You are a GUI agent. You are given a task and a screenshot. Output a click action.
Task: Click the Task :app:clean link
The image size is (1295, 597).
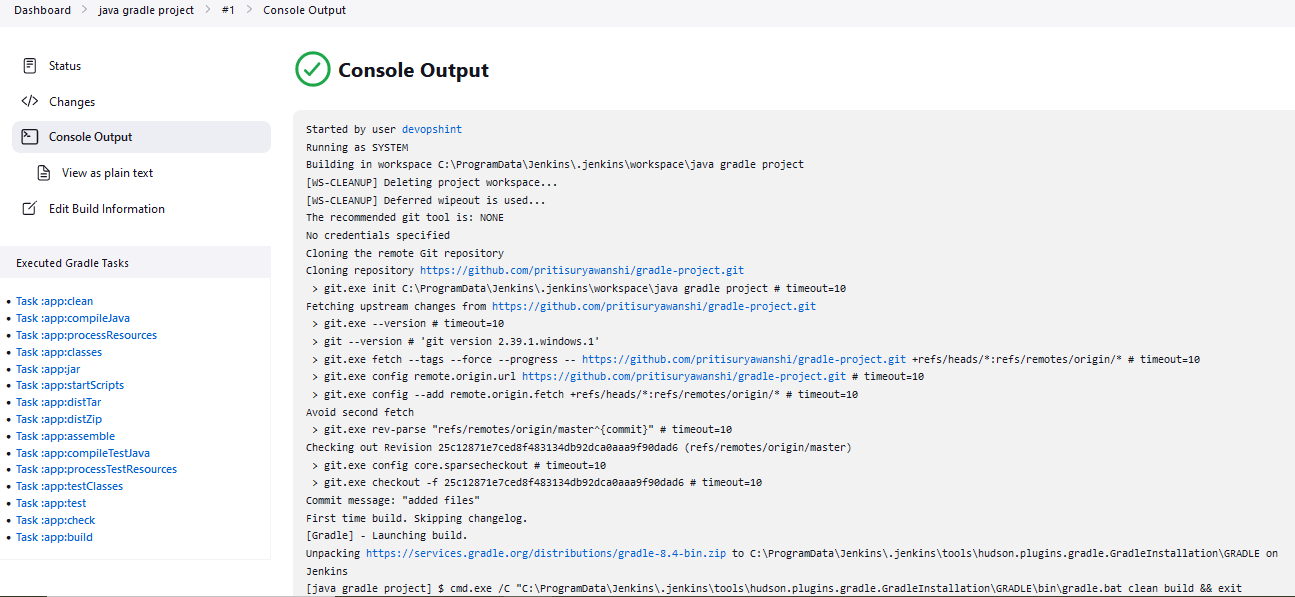pyautogui.click(x=54, y=300)
